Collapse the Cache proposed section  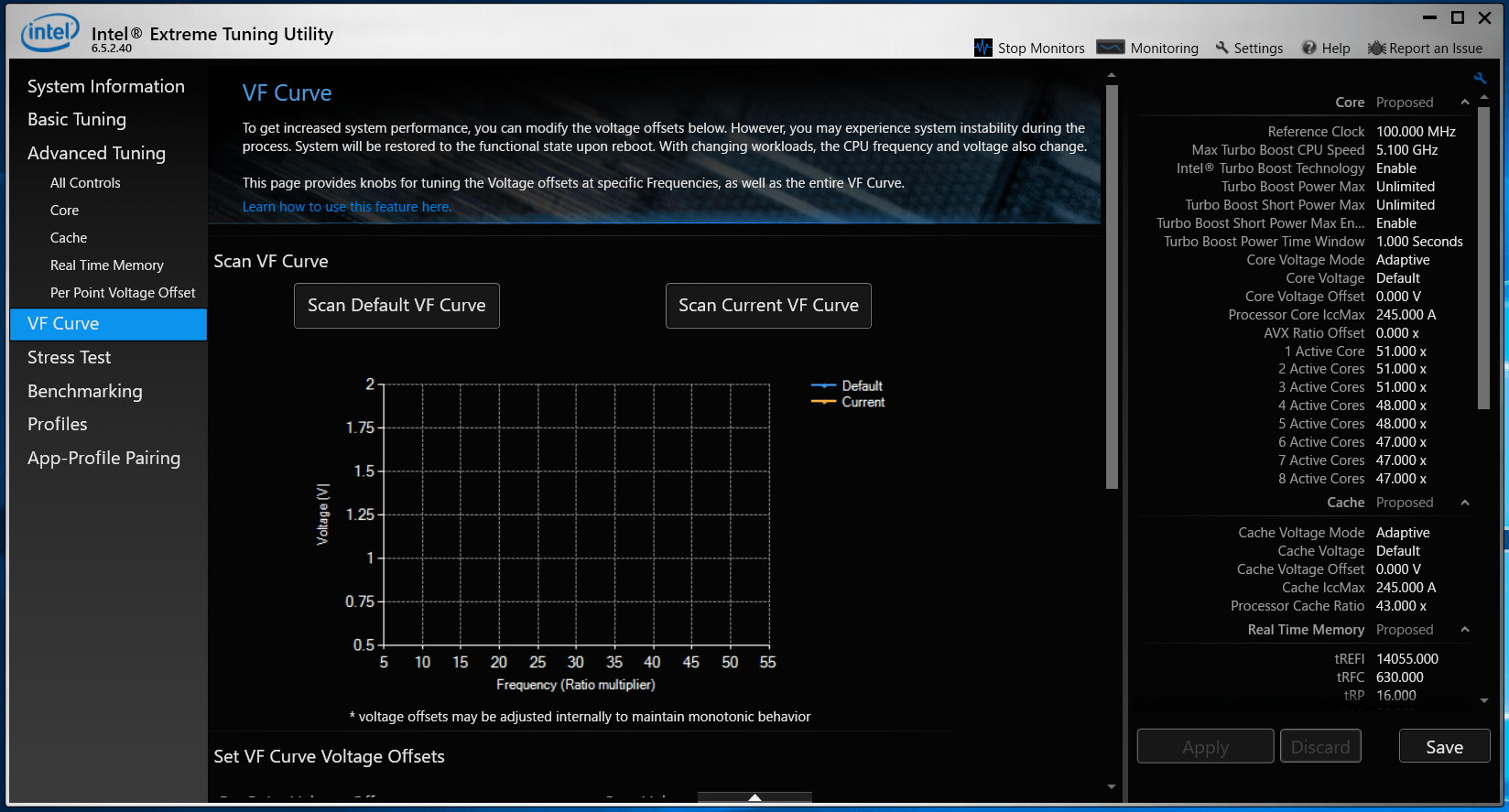[x=1465, y=503]
